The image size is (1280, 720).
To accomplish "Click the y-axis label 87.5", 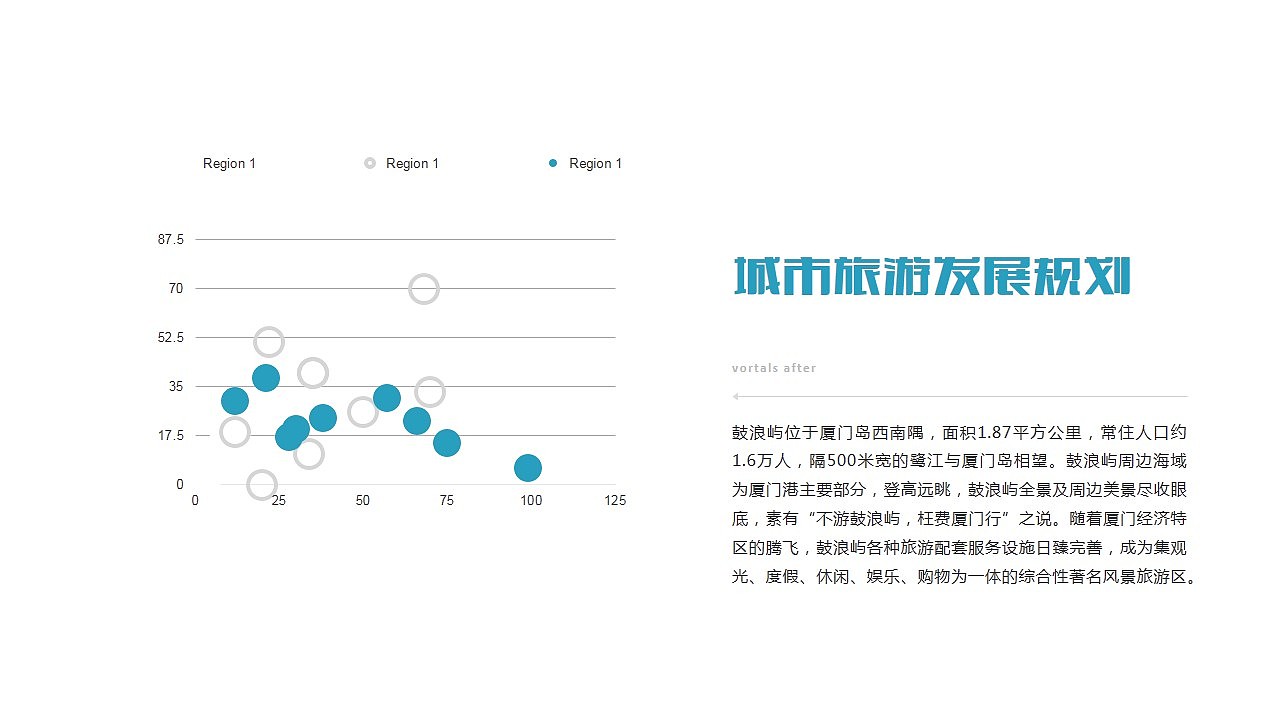I will click(x=171, y=239).
